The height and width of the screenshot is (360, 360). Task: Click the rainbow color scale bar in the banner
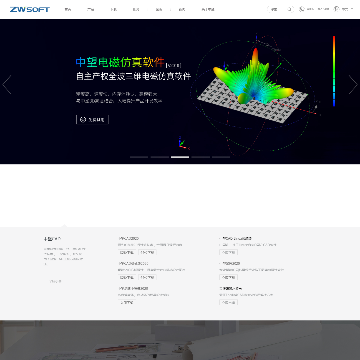[334, 71]
